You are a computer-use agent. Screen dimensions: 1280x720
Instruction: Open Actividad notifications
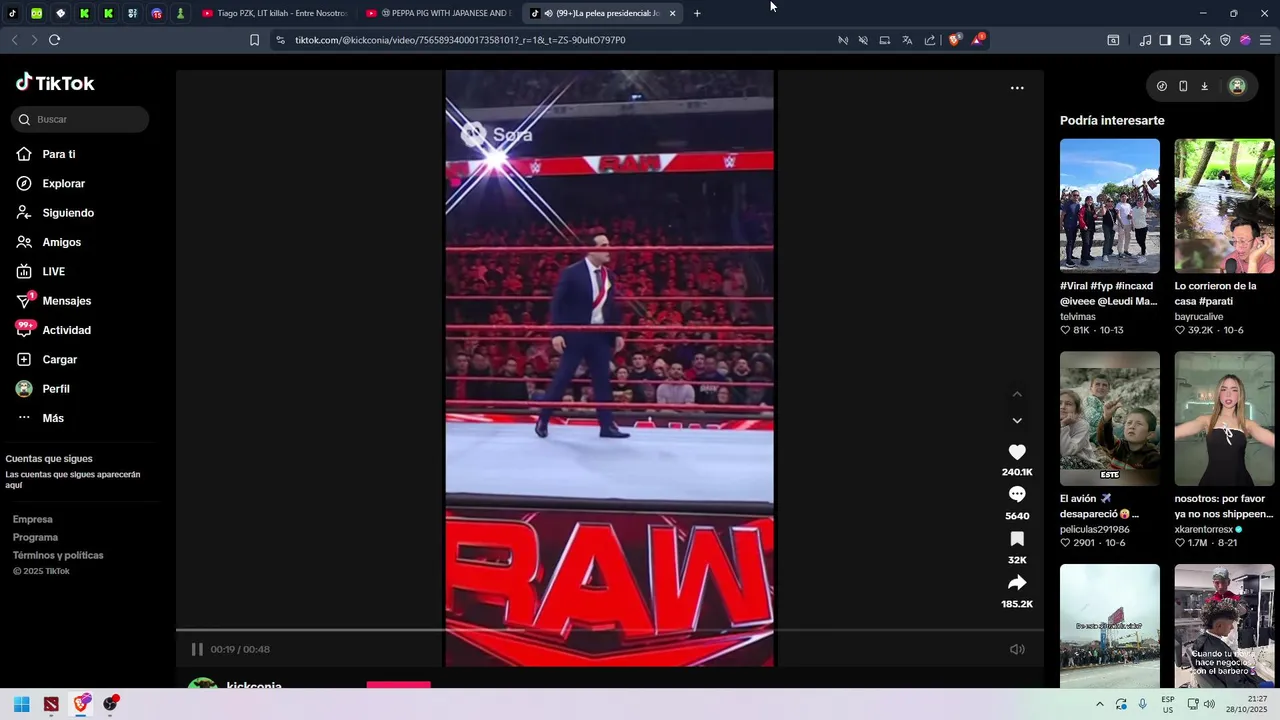[x=54, y=330]
